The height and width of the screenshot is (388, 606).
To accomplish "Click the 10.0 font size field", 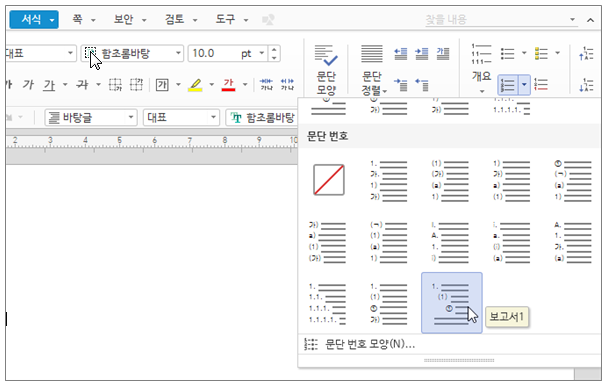I will [x=214, y=53].
